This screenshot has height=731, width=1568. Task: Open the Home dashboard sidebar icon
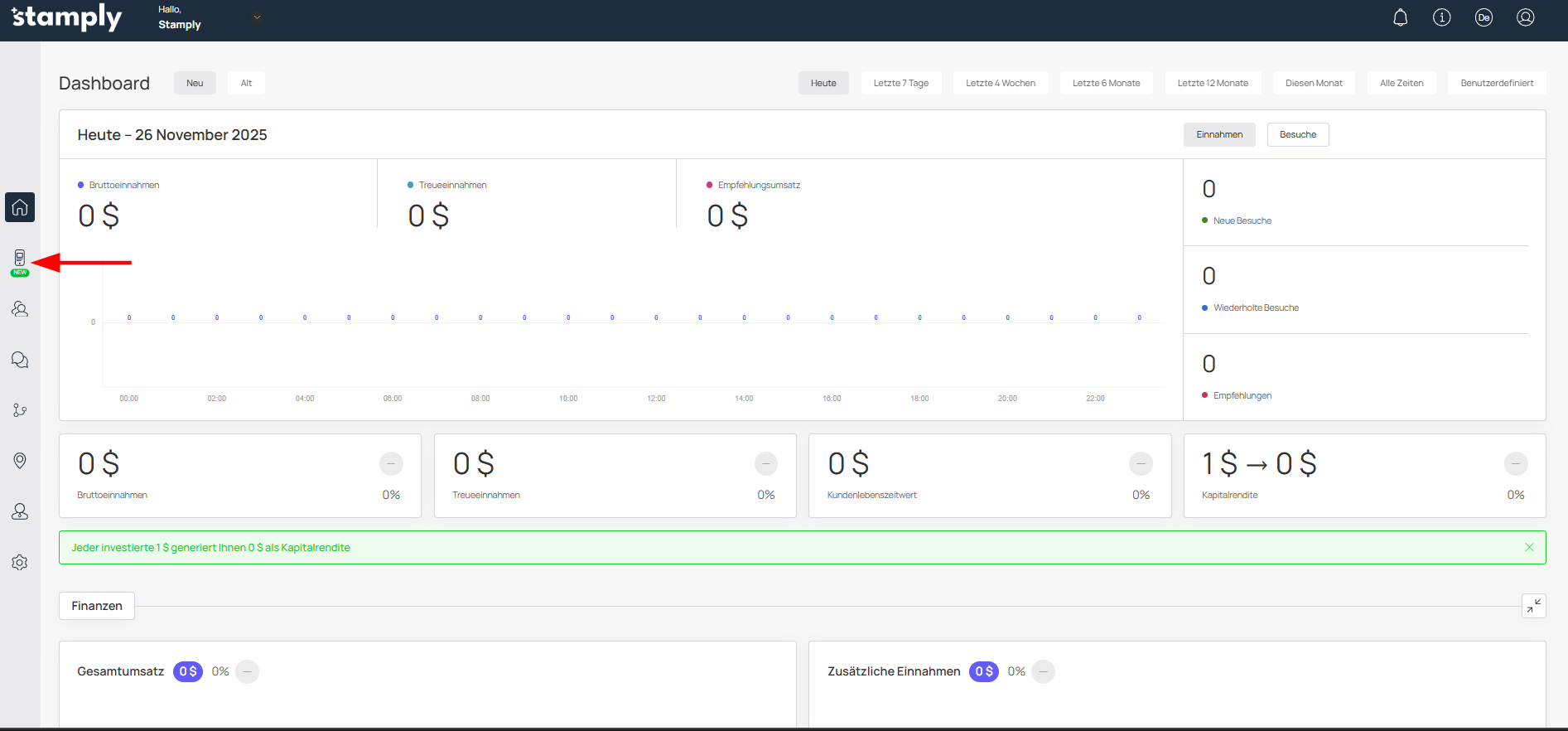click(20, 207)
